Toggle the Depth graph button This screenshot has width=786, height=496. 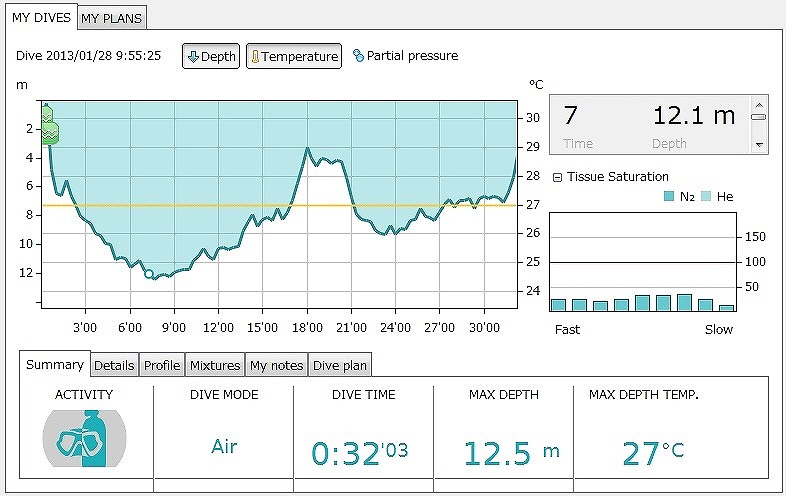[211, 56]
